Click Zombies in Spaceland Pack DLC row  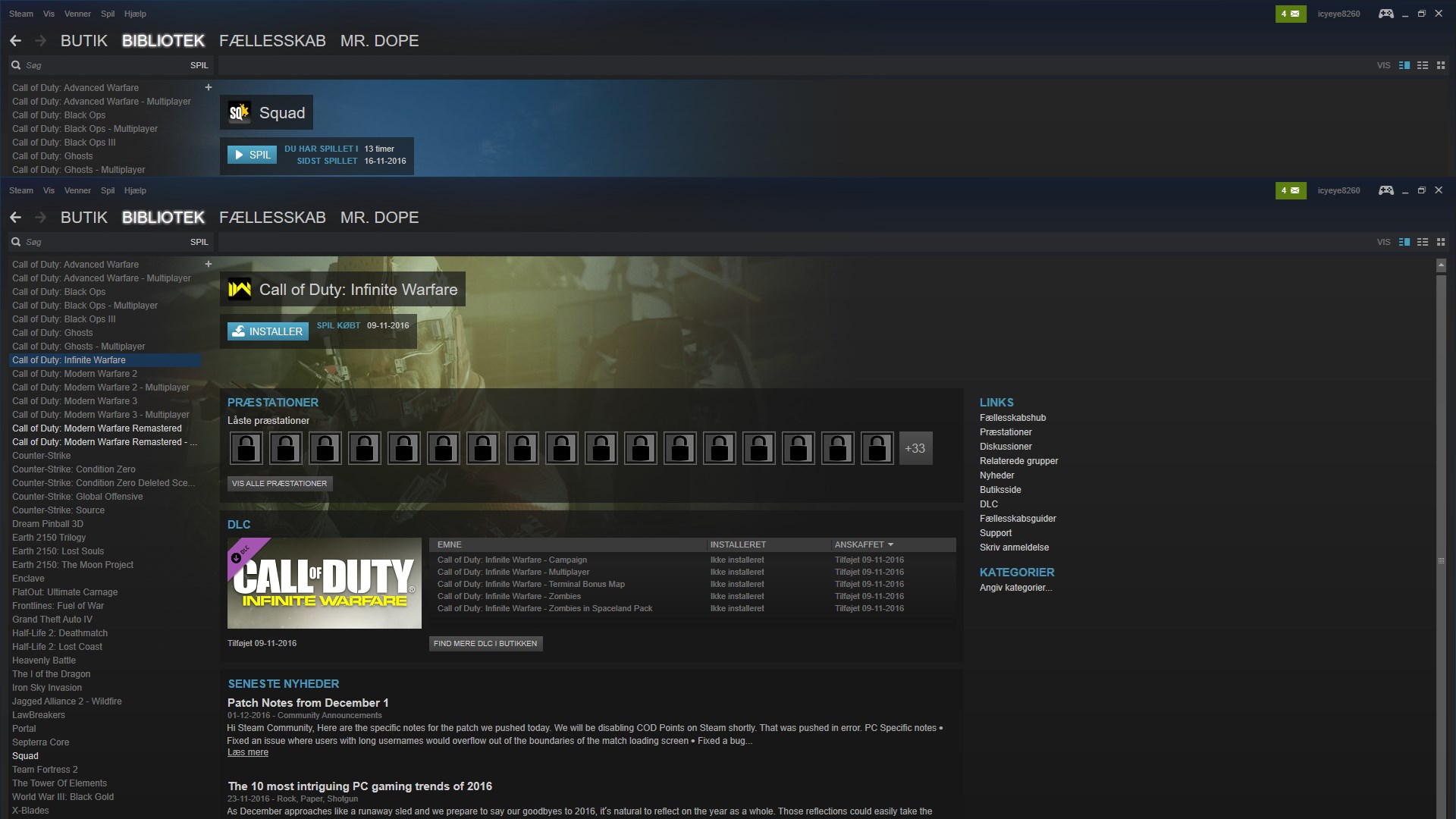point(692,608)
